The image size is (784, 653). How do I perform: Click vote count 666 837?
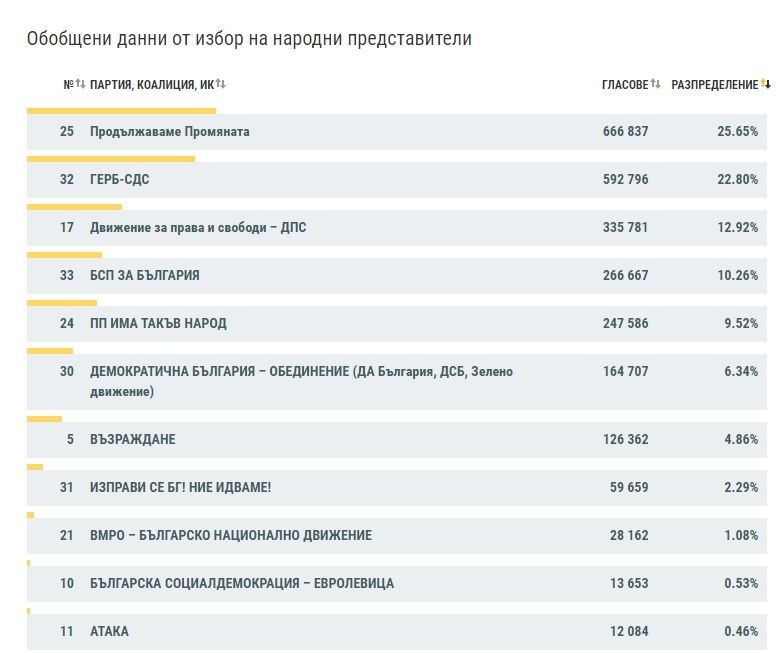[626, 132]
